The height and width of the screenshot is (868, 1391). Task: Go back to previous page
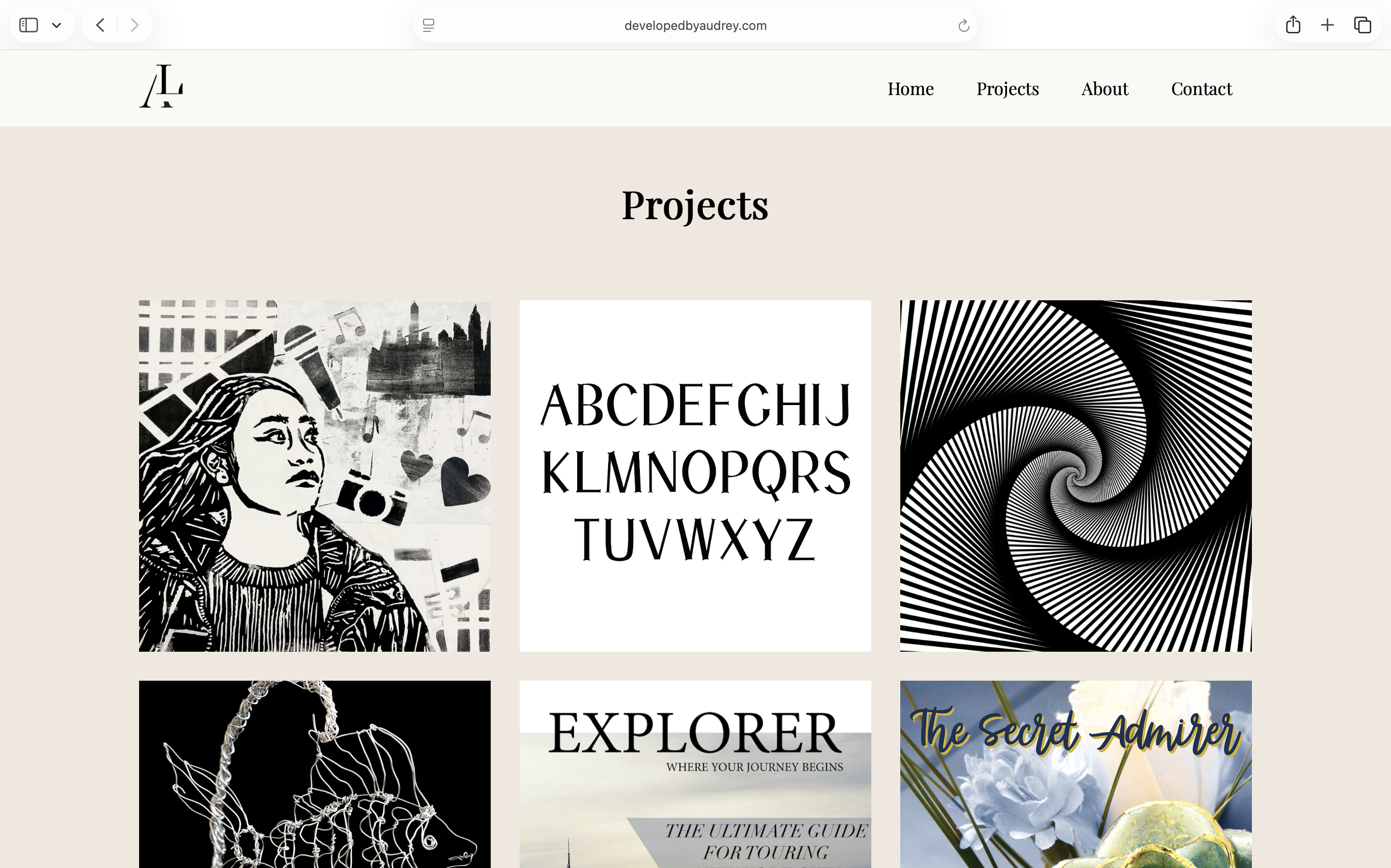tap(100, 25)
